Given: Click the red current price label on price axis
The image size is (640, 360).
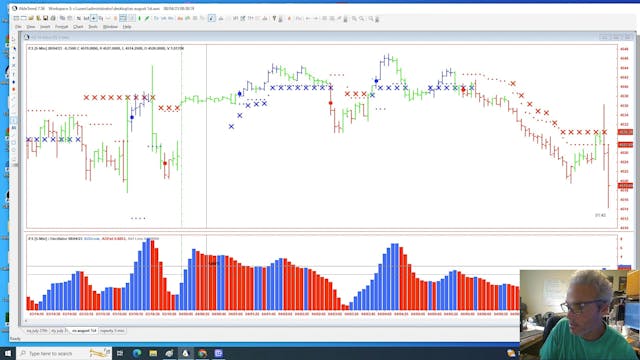Looking at the screenshot, I should (625, 185).
